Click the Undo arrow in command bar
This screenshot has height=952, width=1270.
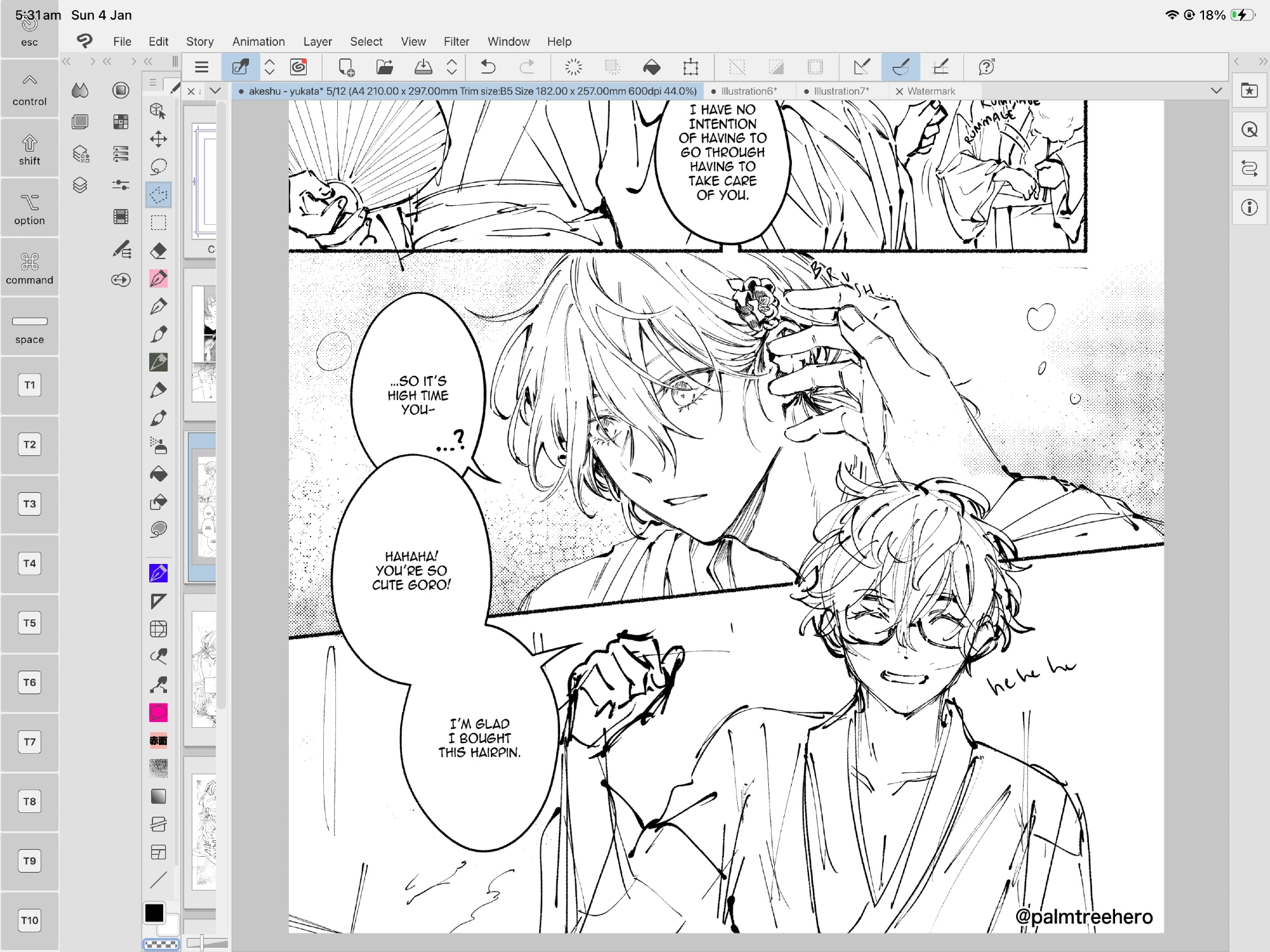[488, 67]
